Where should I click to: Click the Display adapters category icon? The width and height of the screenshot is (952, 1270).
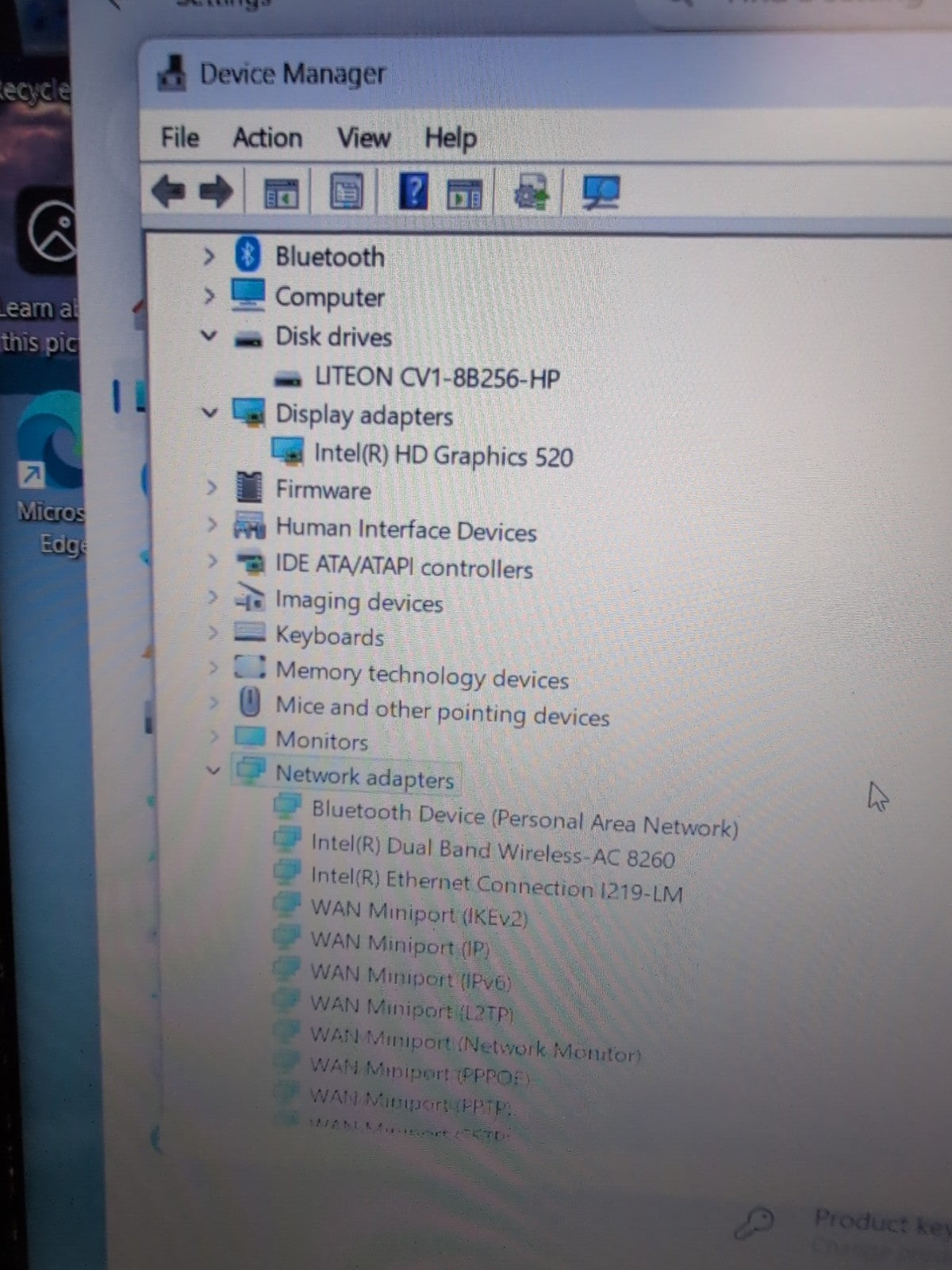(x=248, y=413)
